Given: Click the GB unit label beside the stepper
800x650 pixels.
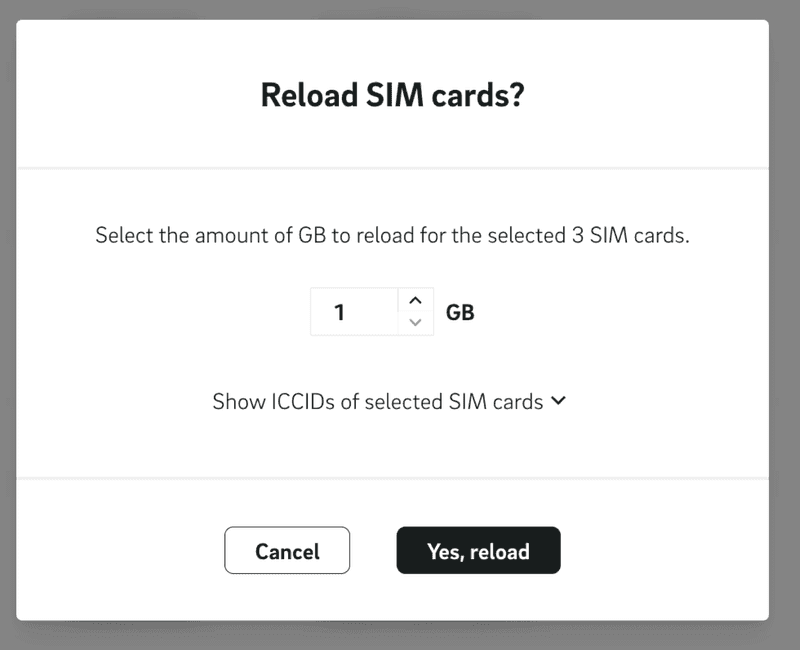Looking at the screenshot, I should click(x=460, y=312).
